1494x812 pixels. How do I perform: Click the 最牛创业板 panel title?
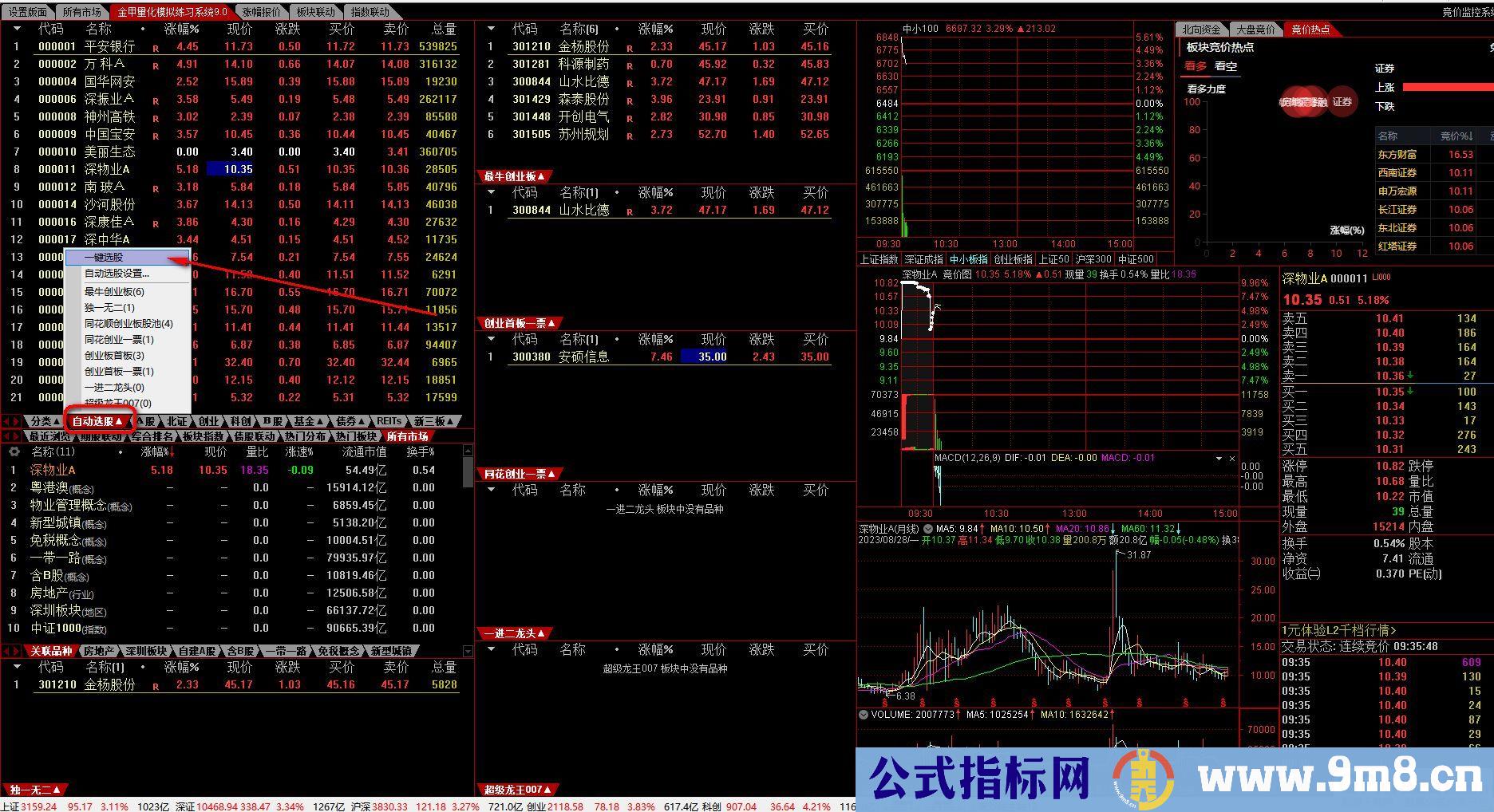[x=513, y=176]
